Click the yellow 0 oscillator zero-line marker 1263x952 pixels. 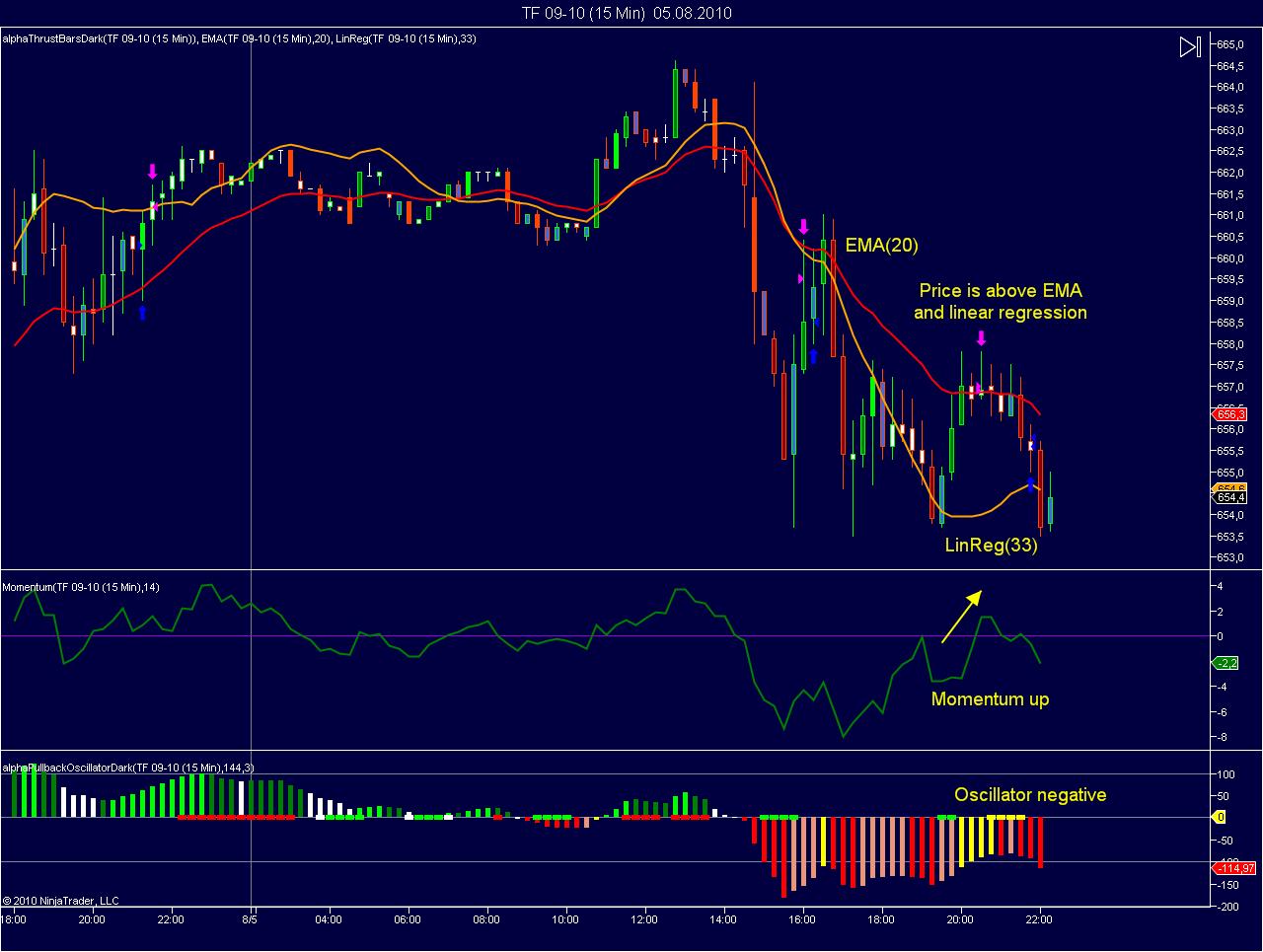tap(1219, 817)
